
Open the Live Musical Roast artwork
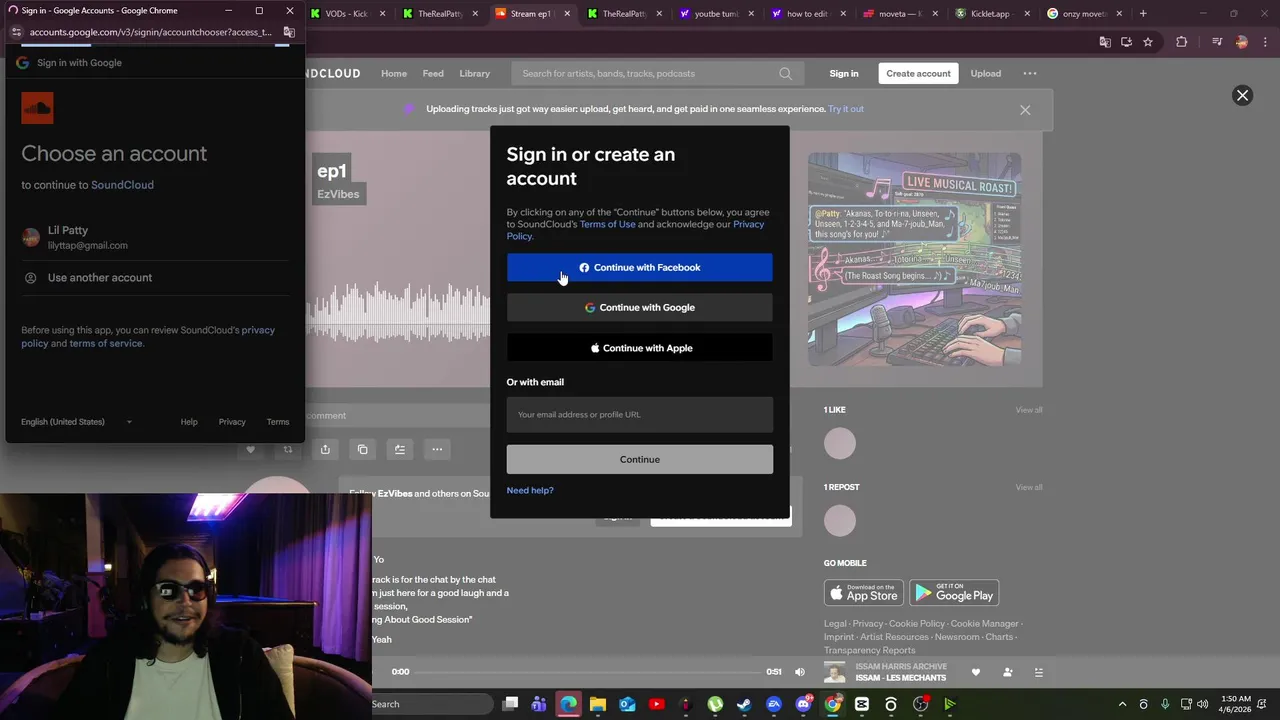point(915,259)
